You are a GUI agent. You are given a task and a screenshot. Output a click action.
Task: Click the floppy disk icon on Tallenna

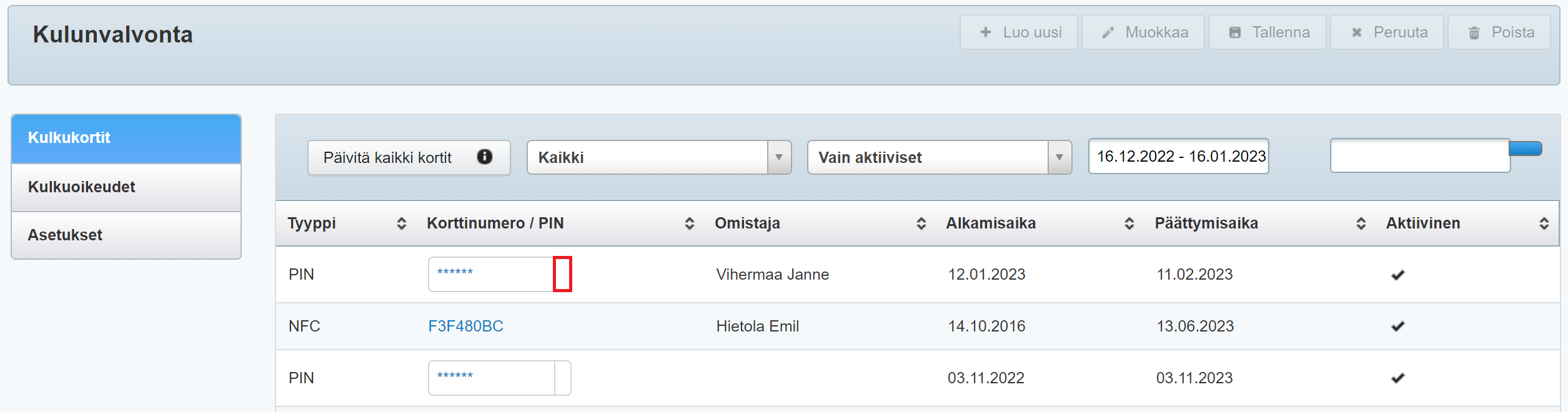pos(1235,32)
